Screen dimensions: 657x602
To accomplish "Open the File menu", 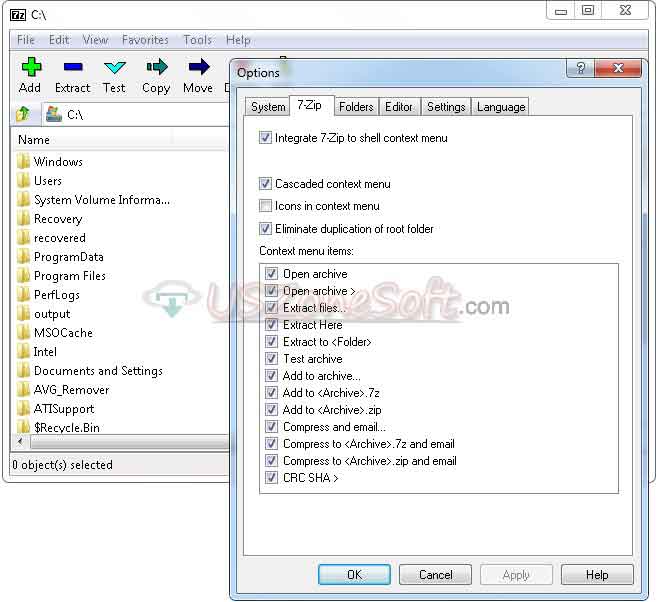I will click(x=26, y=40).
